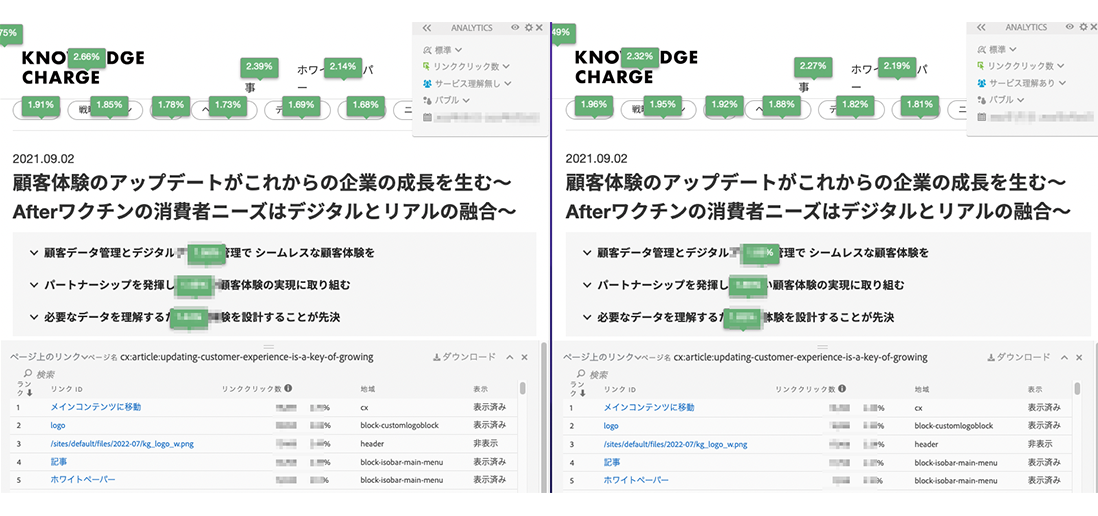Minimize left link table with caret icon
This screenshot has width=1098, height=516.
coord(510,357)
